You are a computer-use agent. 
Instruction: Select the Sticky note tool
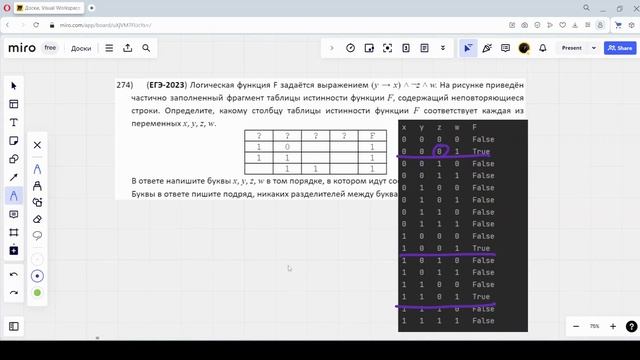pos(13,141)
